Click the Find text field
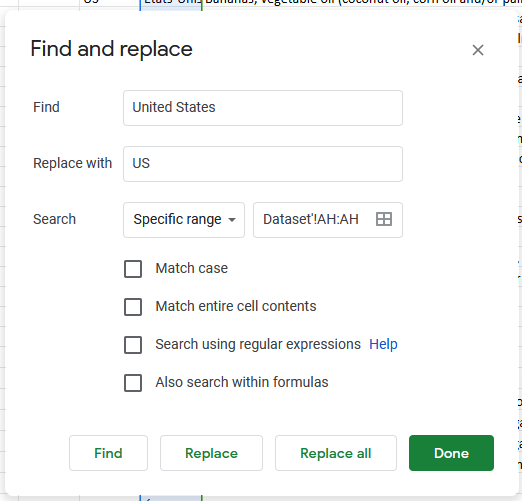522x501 pixels. pyautogui.click(x=263, y=108)
